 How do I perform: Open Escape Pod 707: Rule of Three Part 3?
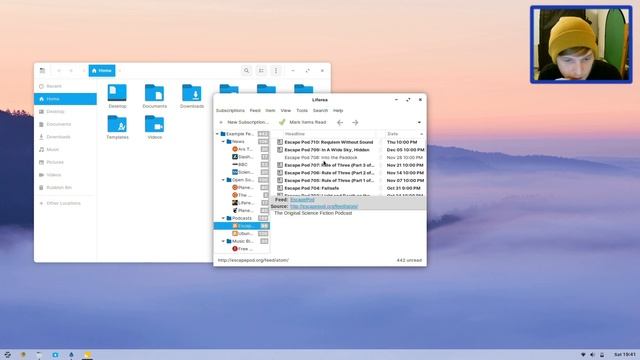[x=329, y=165]
